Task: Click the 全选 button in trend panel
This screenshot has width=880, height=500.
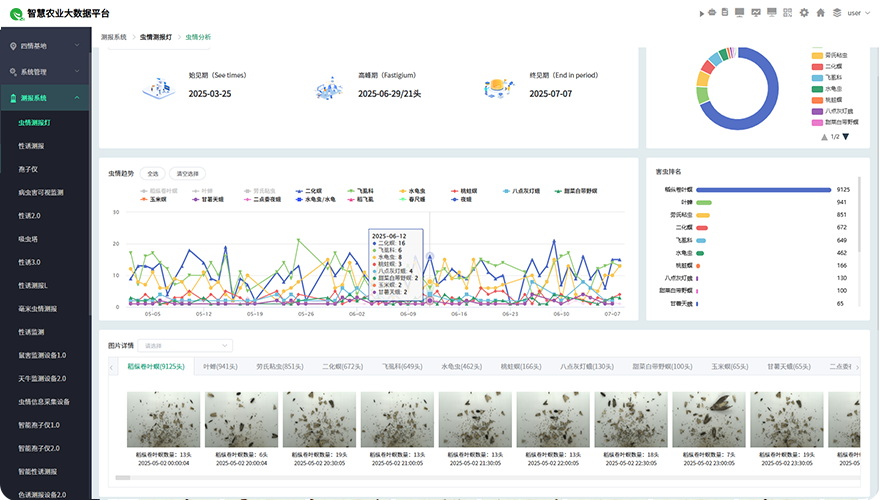Action: point(151,172)
